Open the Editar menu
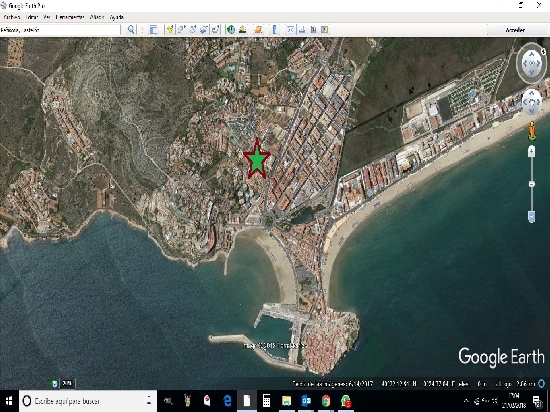Viewport: 550px width, 412px height. click(x=32, y=17)
